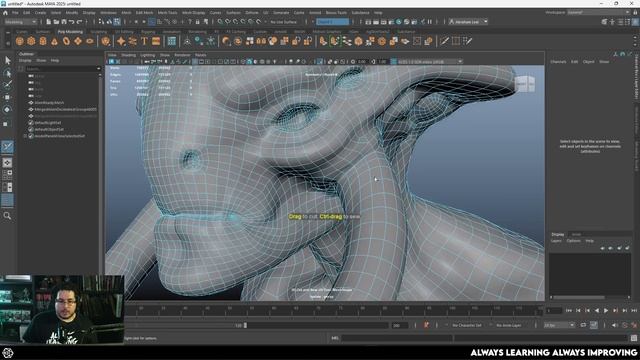640x360 pixels.
Task: Switch to the Rigging shelf tab
Action: [x=148, y=31]
